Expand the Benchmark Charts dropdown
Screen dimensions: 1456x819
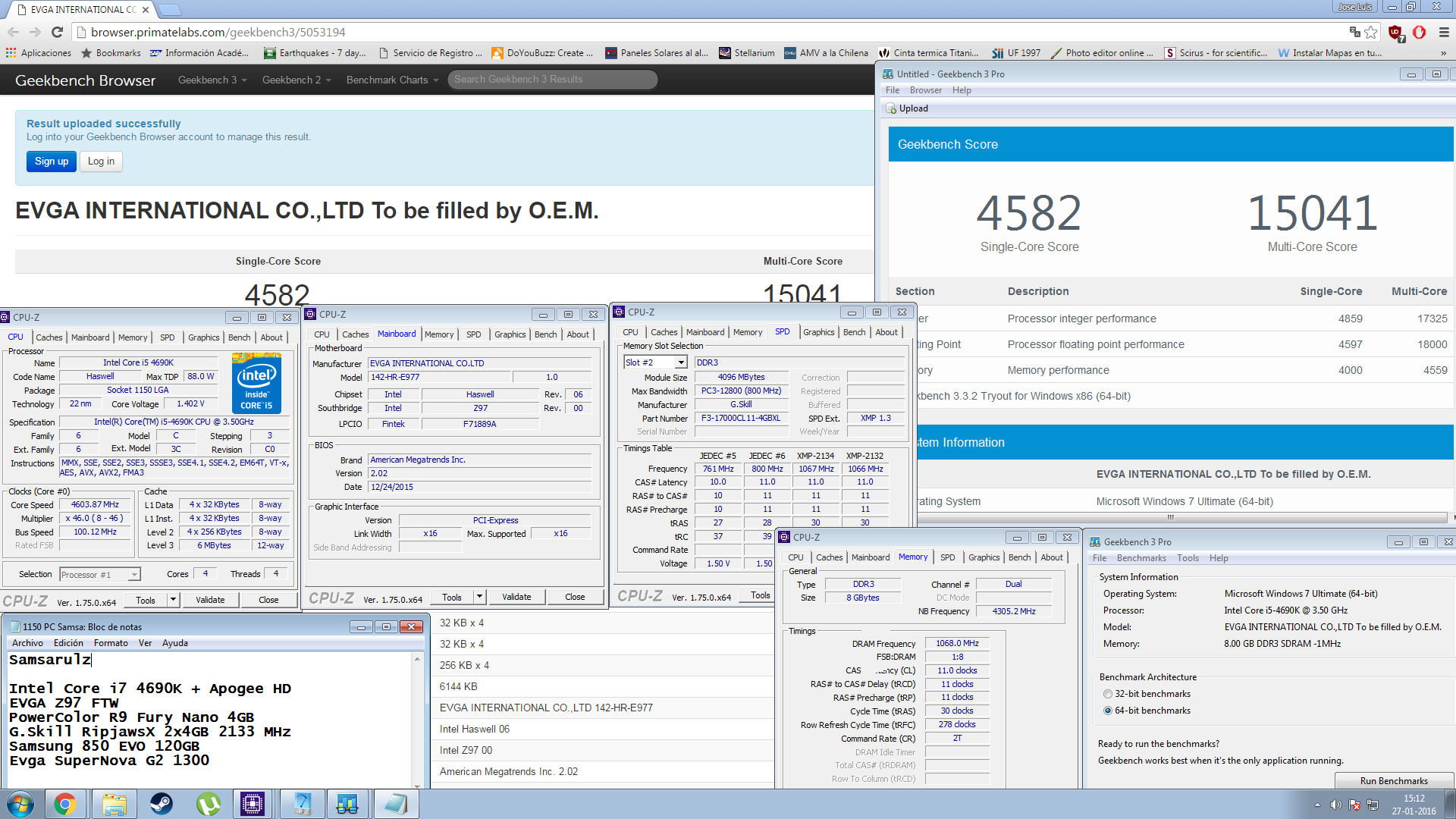tap(392, 80)
